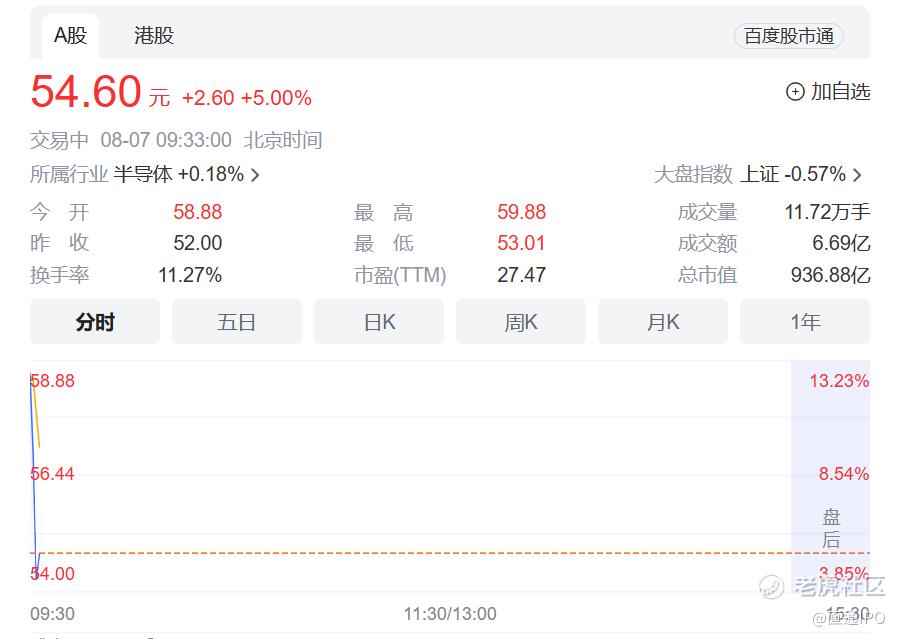Click the orange dashed previous-close line
Viewport: 903px width, 639px height.
400,553
